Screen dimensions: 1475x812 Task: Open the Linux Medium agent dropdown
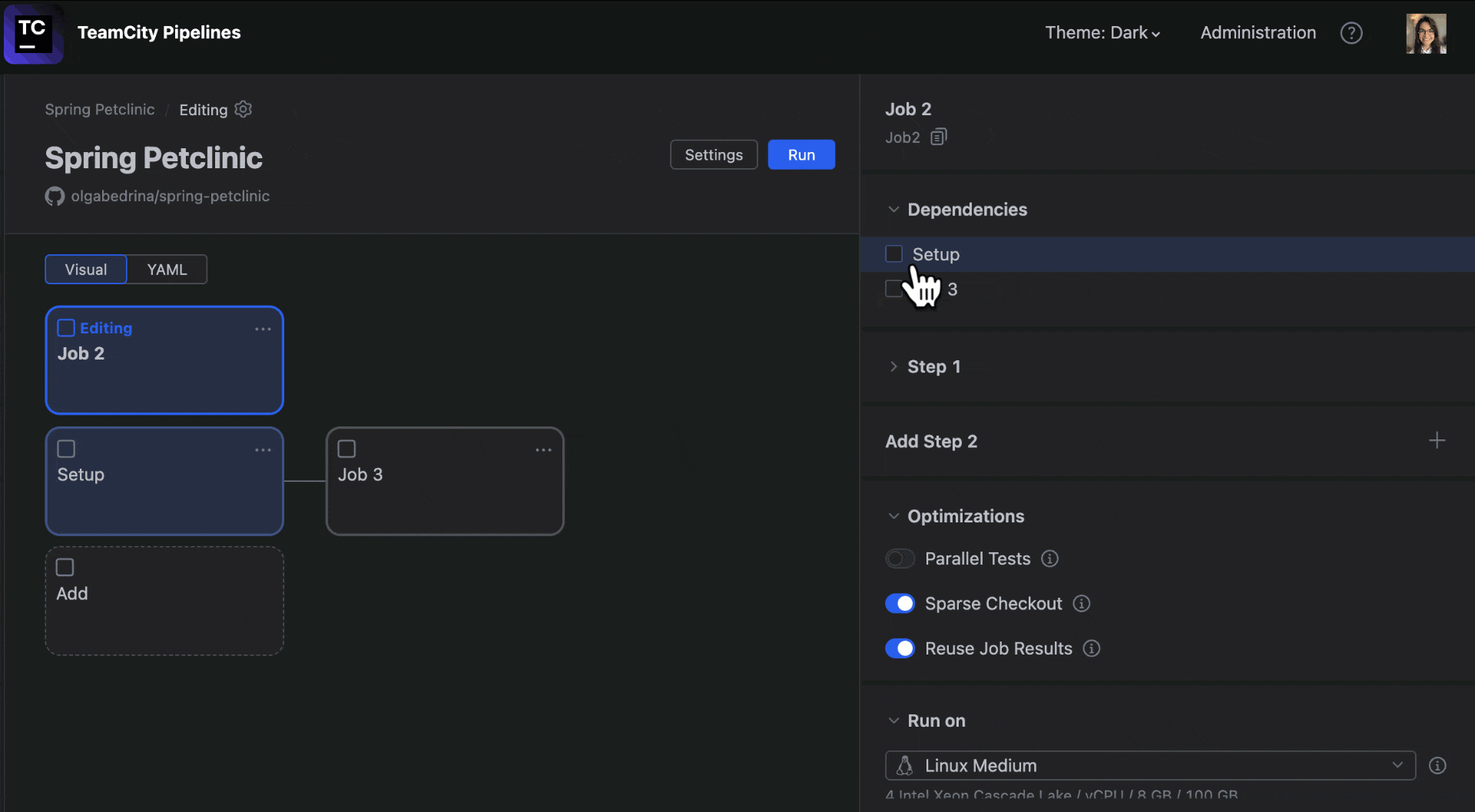point(1150,766)
